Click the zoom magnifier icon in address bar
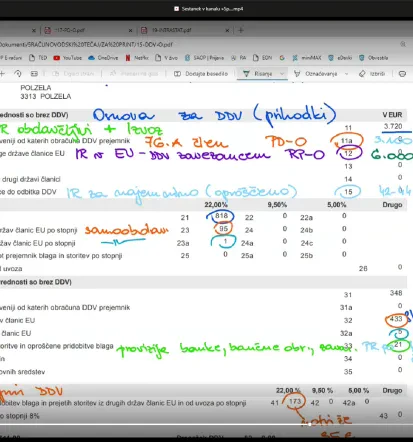The image size is (413, 442). pyautogui.click(x=403, y=44)
